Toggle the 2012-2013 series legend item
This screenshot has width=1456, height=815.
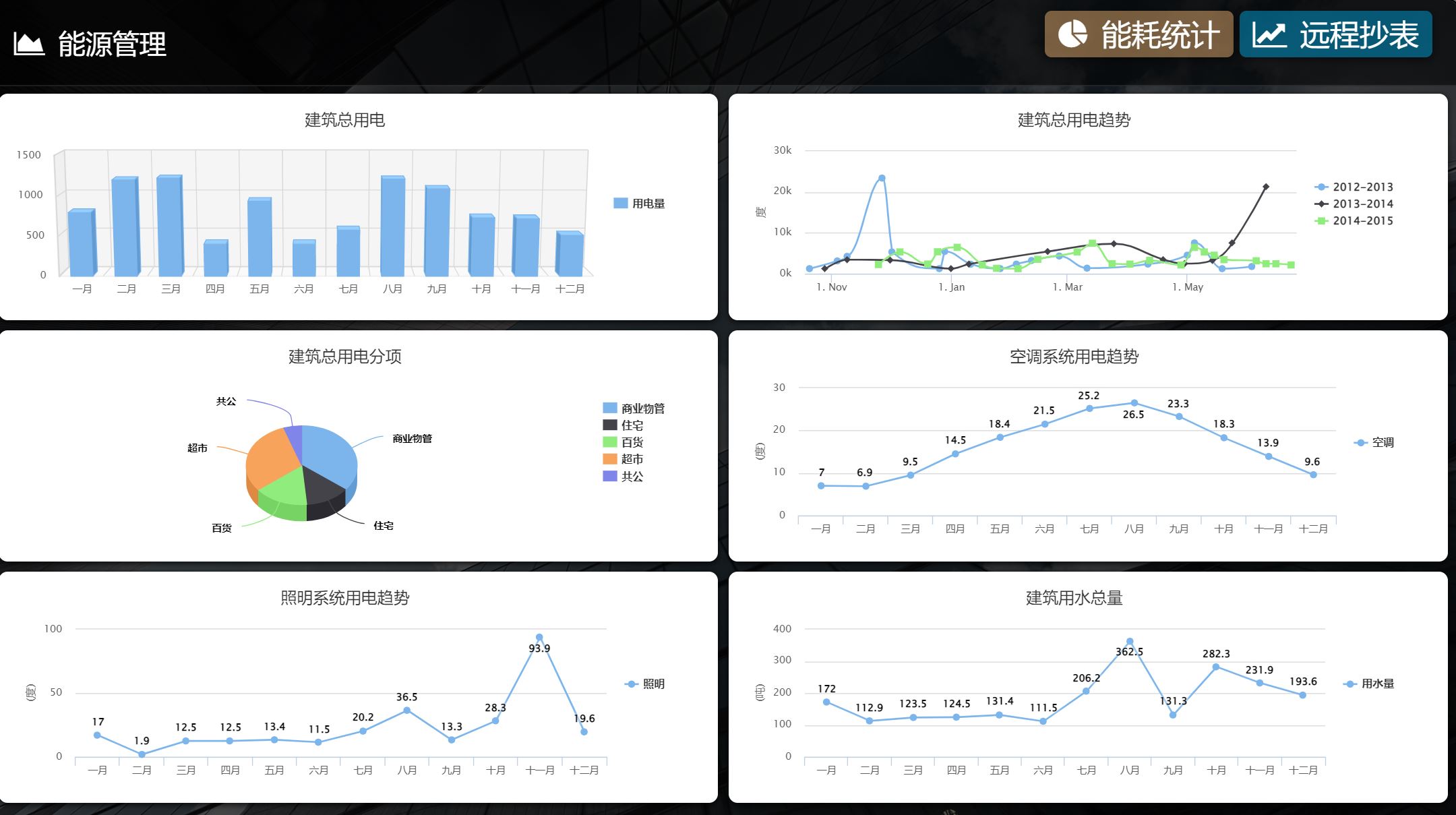1362,187
